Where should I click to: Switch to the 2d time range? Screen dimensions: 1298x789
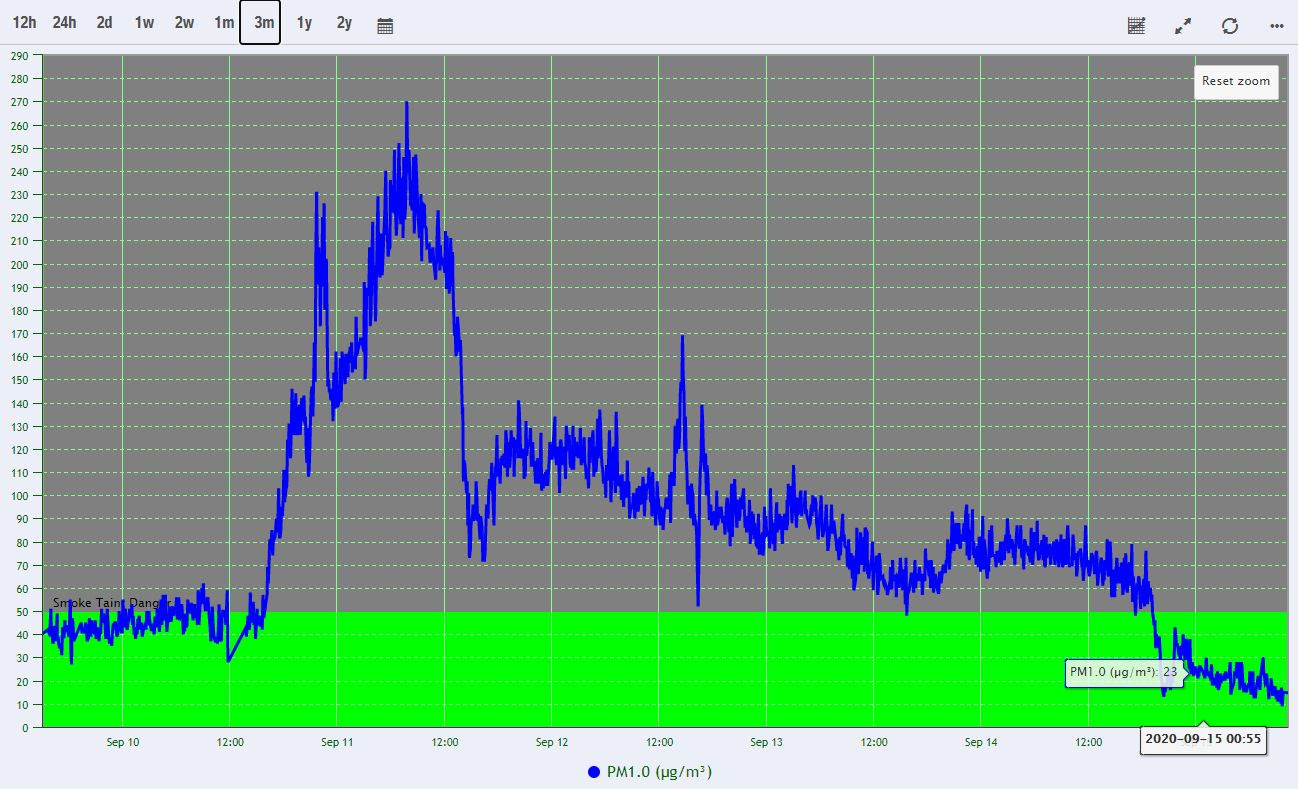pos(104,23)
